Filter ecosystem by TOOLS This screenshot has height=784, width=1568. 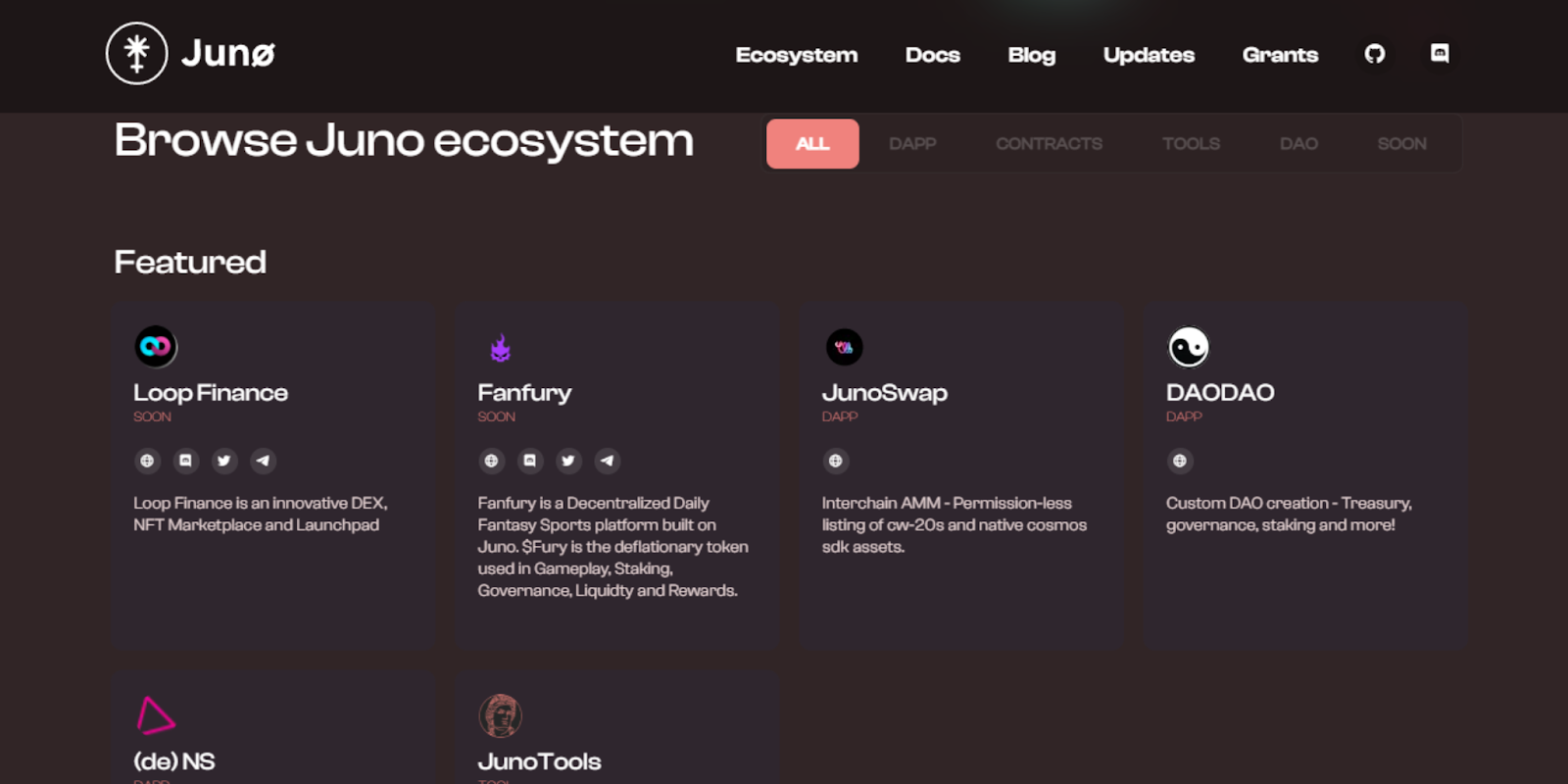click(x=1191, y=144)
